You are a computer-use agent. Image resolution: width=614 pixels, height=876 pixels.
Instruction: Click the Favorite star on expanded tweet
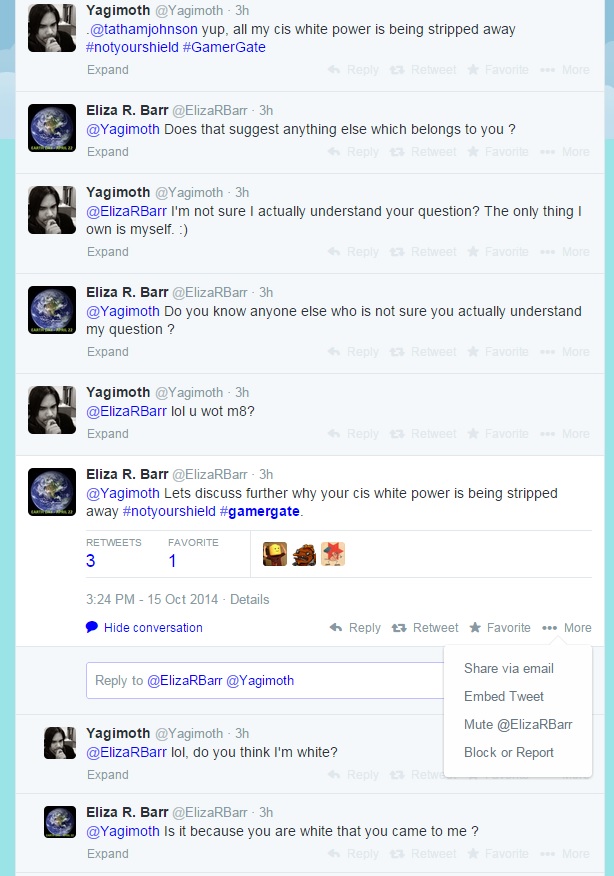coord(475,627)
